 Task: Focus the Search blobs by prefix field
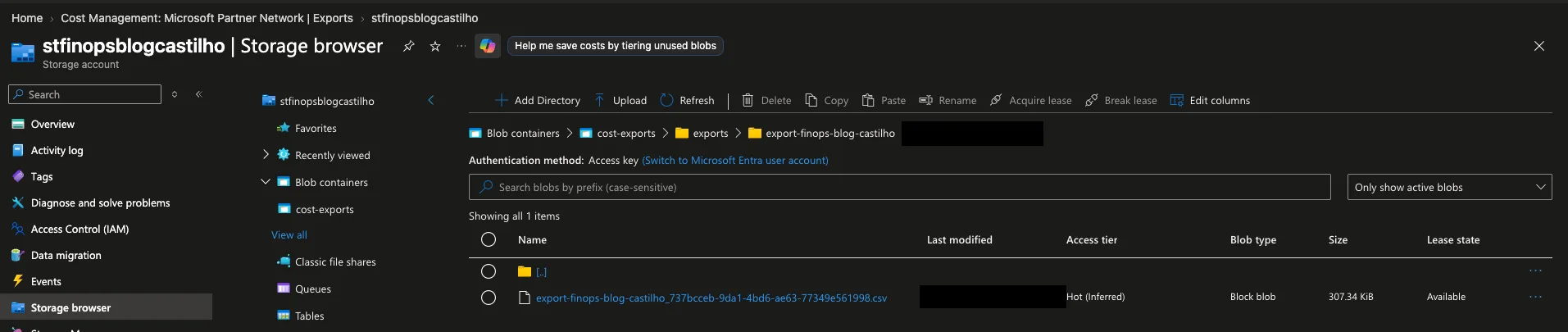pos(899,187)
